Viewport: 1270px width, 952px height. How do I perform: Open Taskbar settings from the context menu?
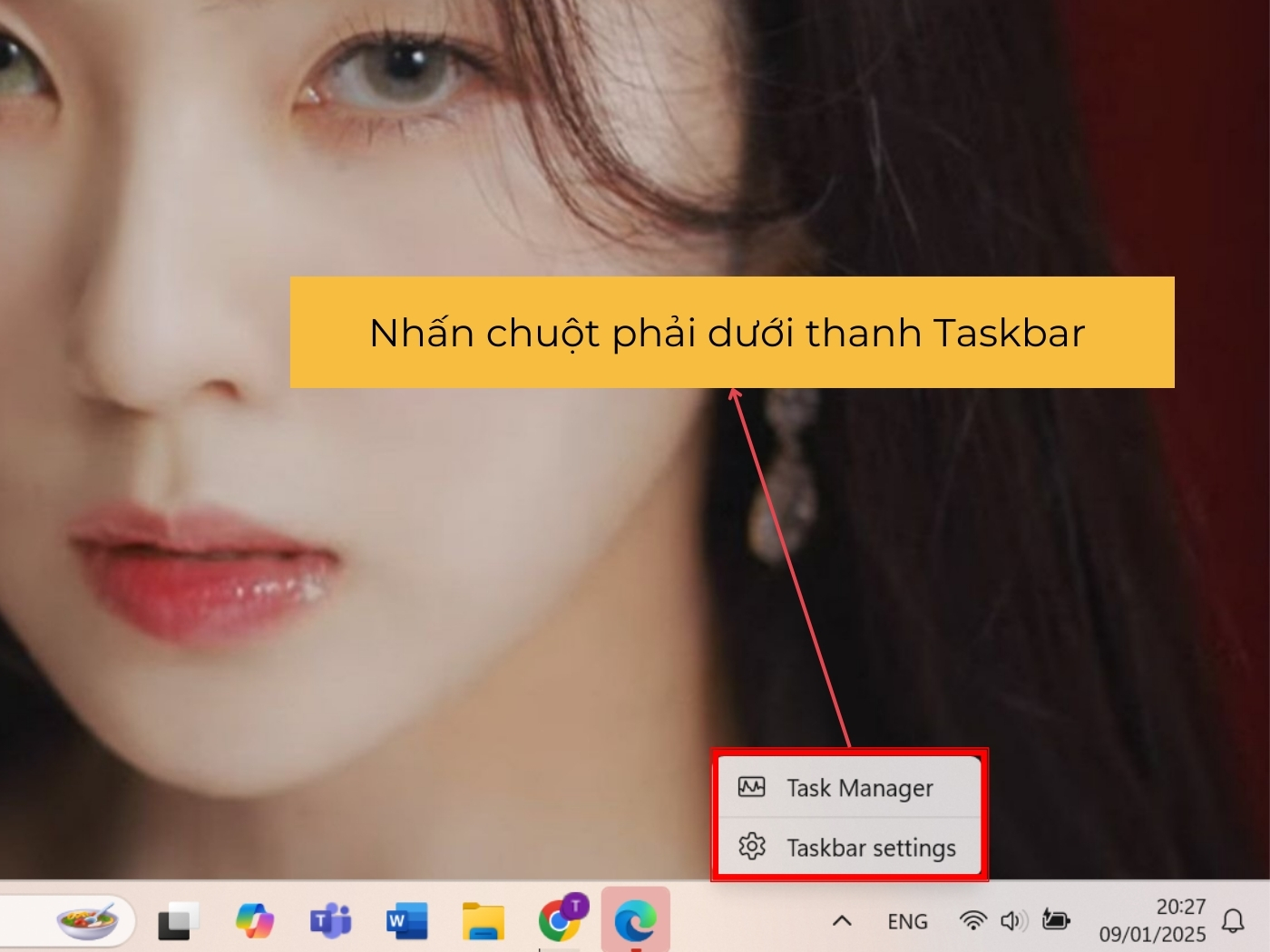[849, 847]
